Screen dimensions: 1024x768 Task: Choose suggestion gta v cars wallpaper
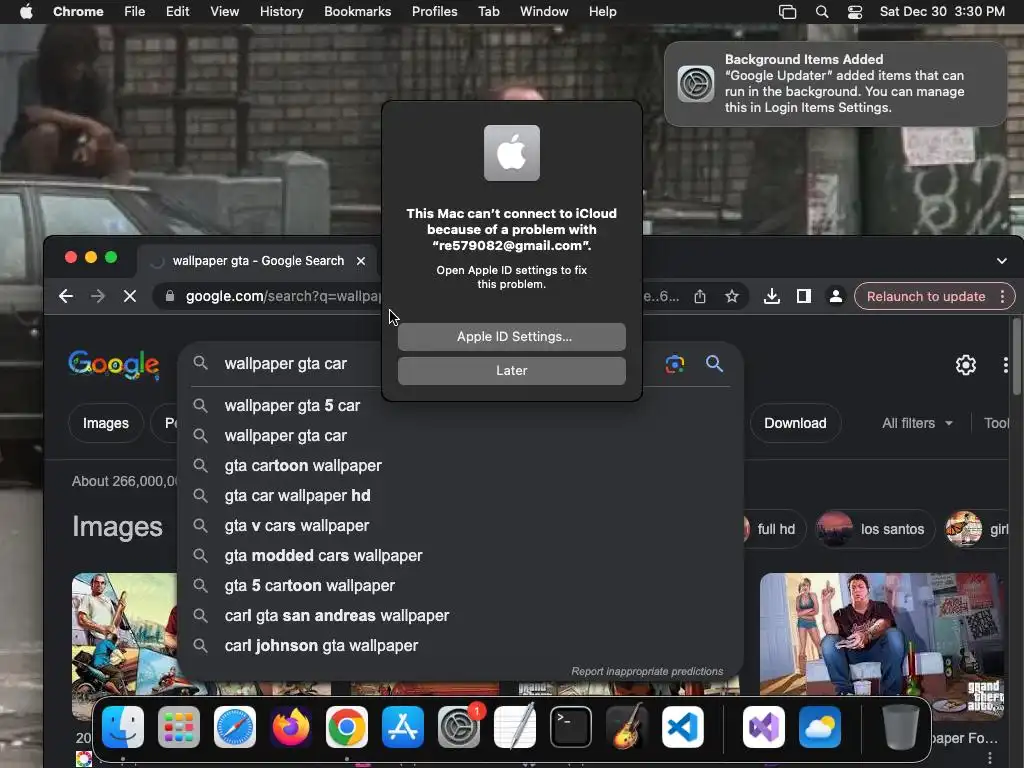click(296, 526)
